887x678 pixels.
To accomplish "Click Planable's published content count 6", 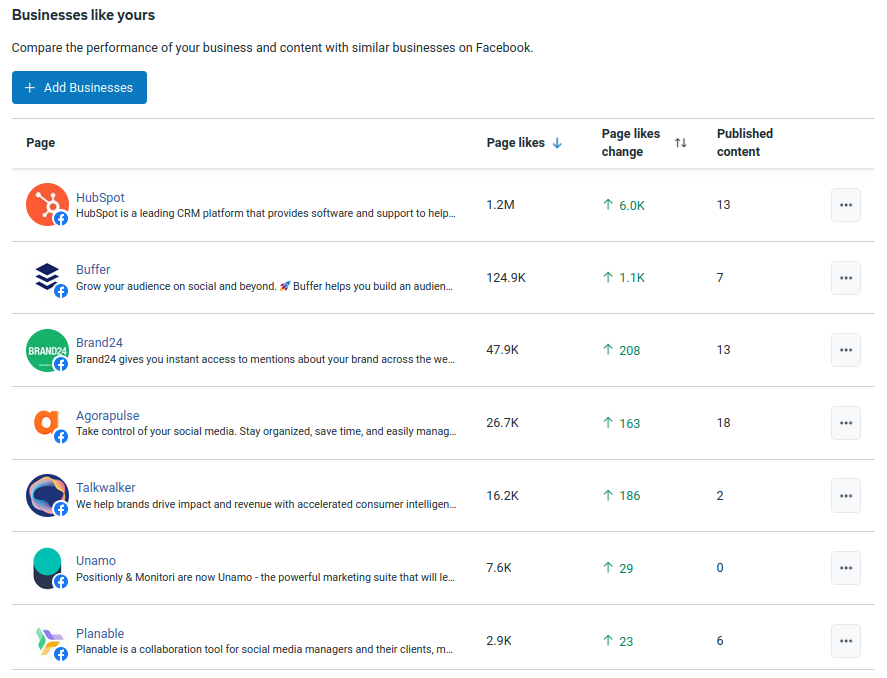I will [x=720, y=641].
